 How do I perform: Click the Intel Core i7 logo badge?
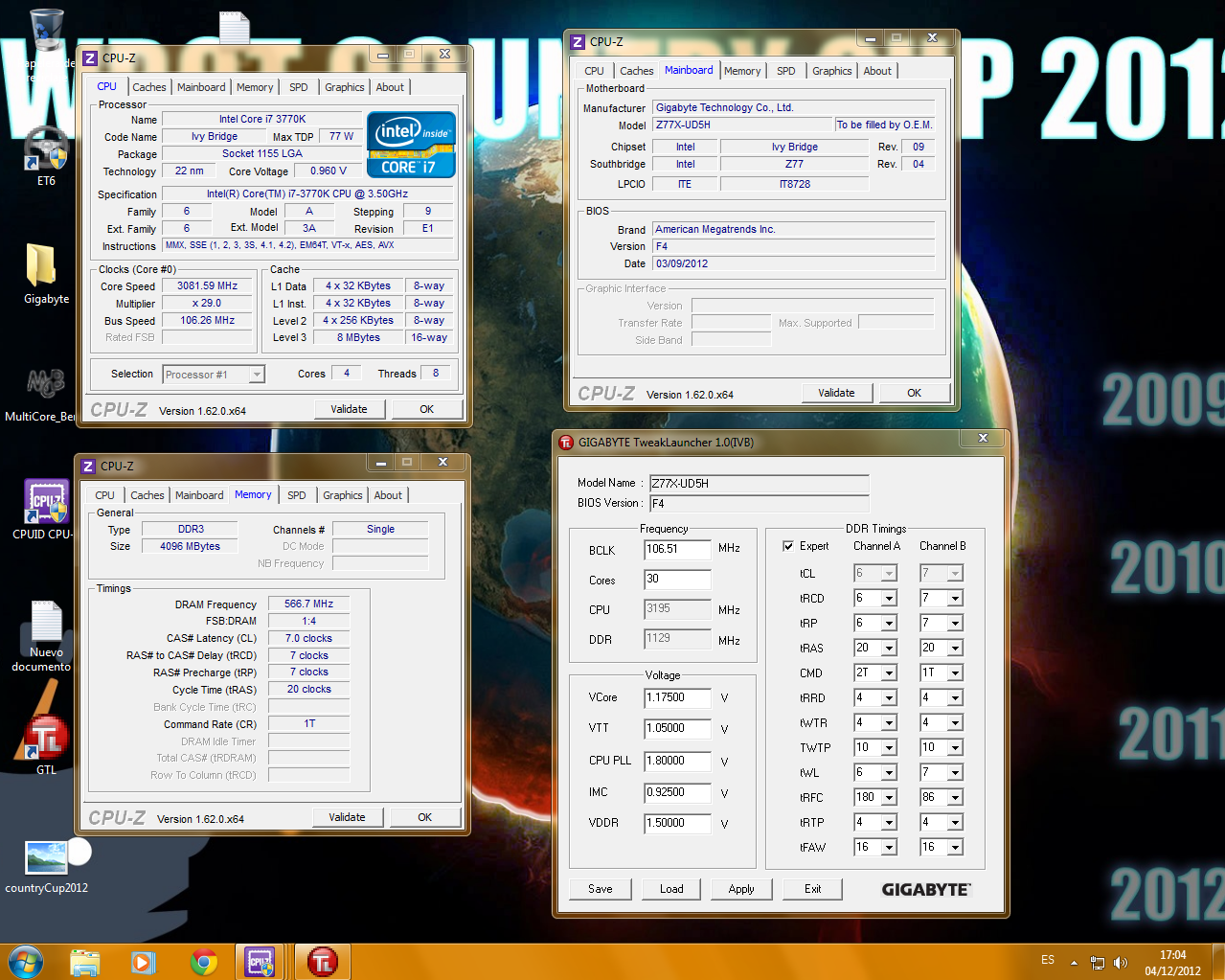pyautogui.click(x=411, y=145)
